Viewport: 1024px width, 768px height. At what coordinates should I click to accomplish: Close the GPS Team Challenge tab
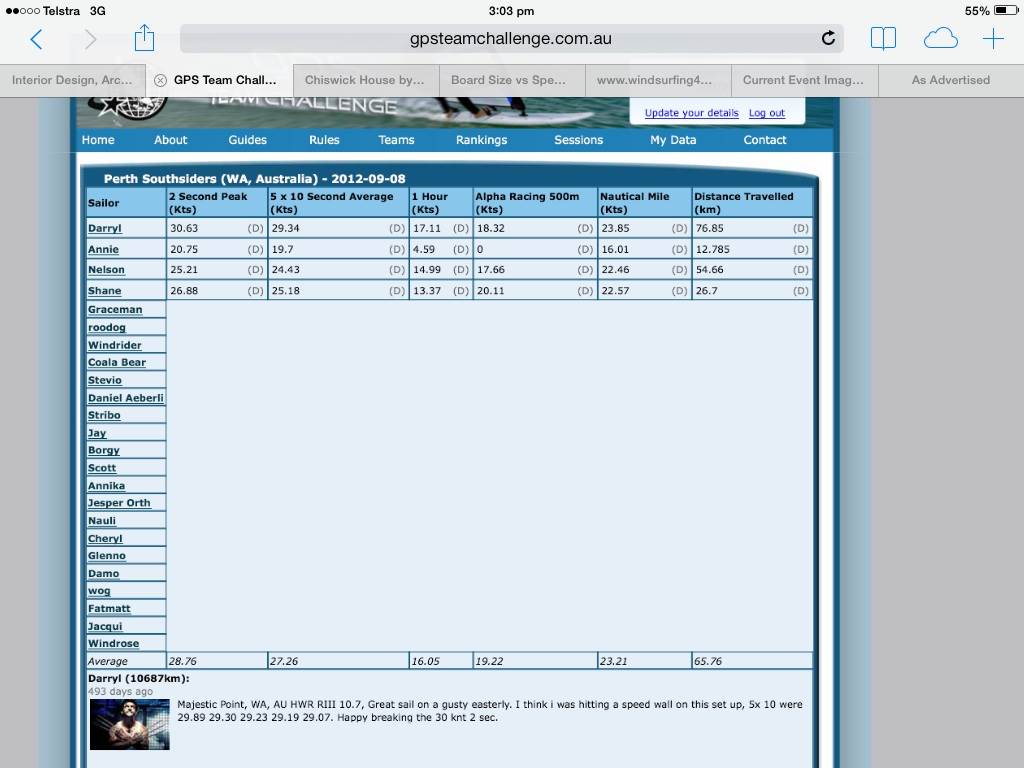click(x=160, y=80)
